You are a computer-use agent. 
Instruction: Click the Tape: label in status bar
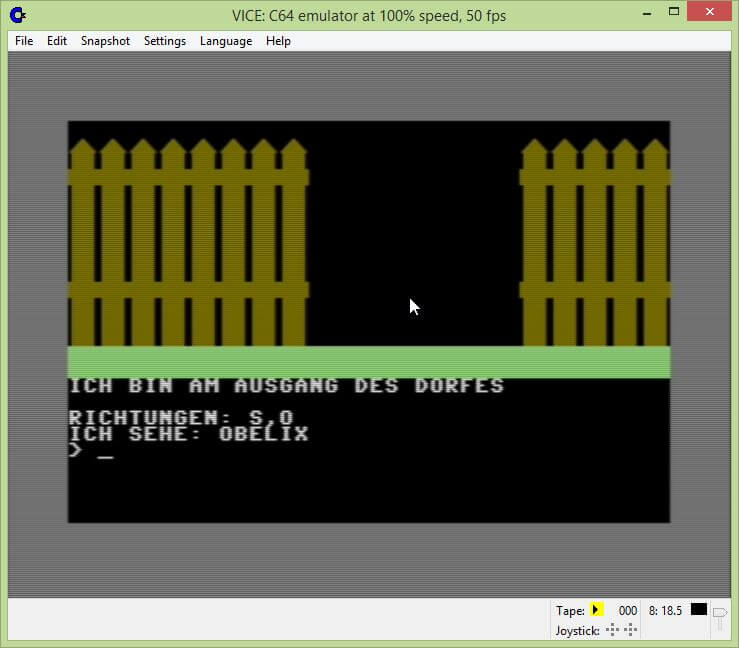(570, 611)
